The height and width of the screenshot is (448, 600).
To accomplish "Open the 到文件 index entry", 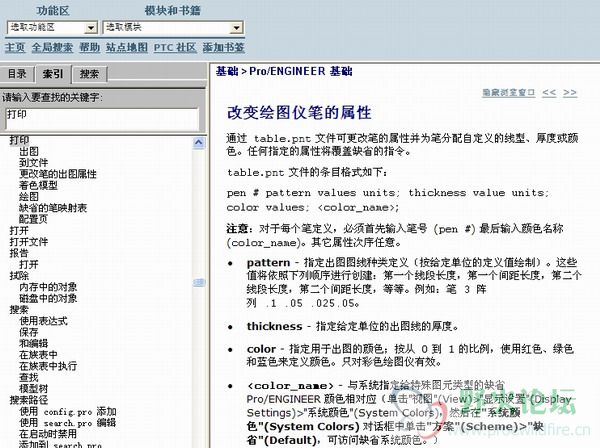I will coord(34,163).
